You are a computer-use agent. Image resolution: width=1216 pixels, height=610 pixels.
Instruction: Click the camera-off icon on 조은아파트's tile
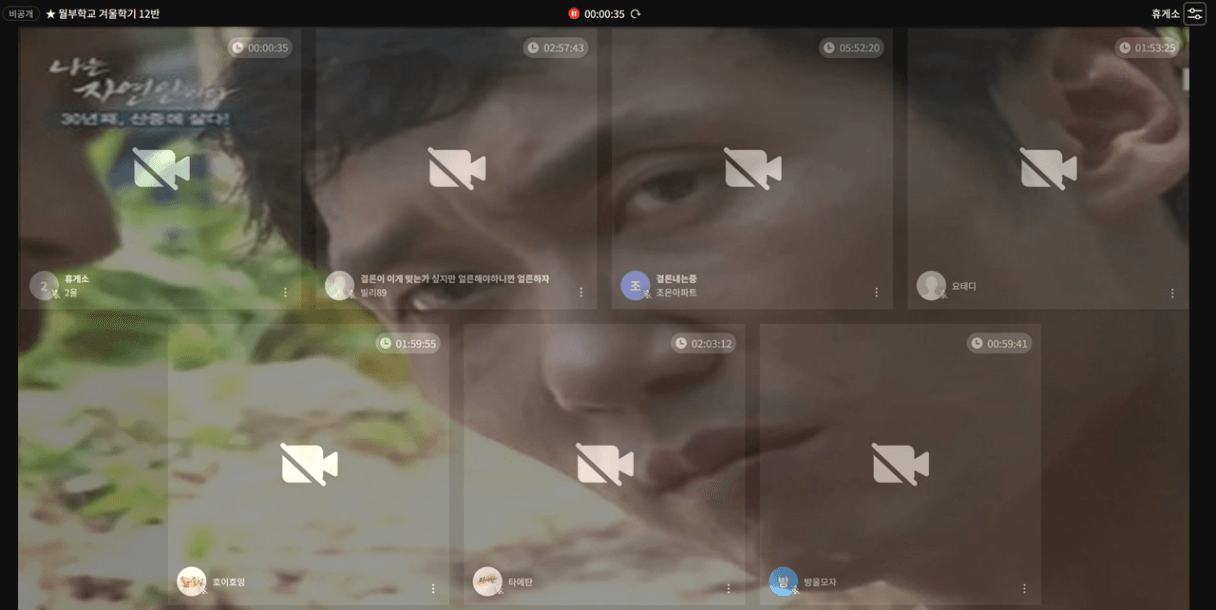point(753,168)
